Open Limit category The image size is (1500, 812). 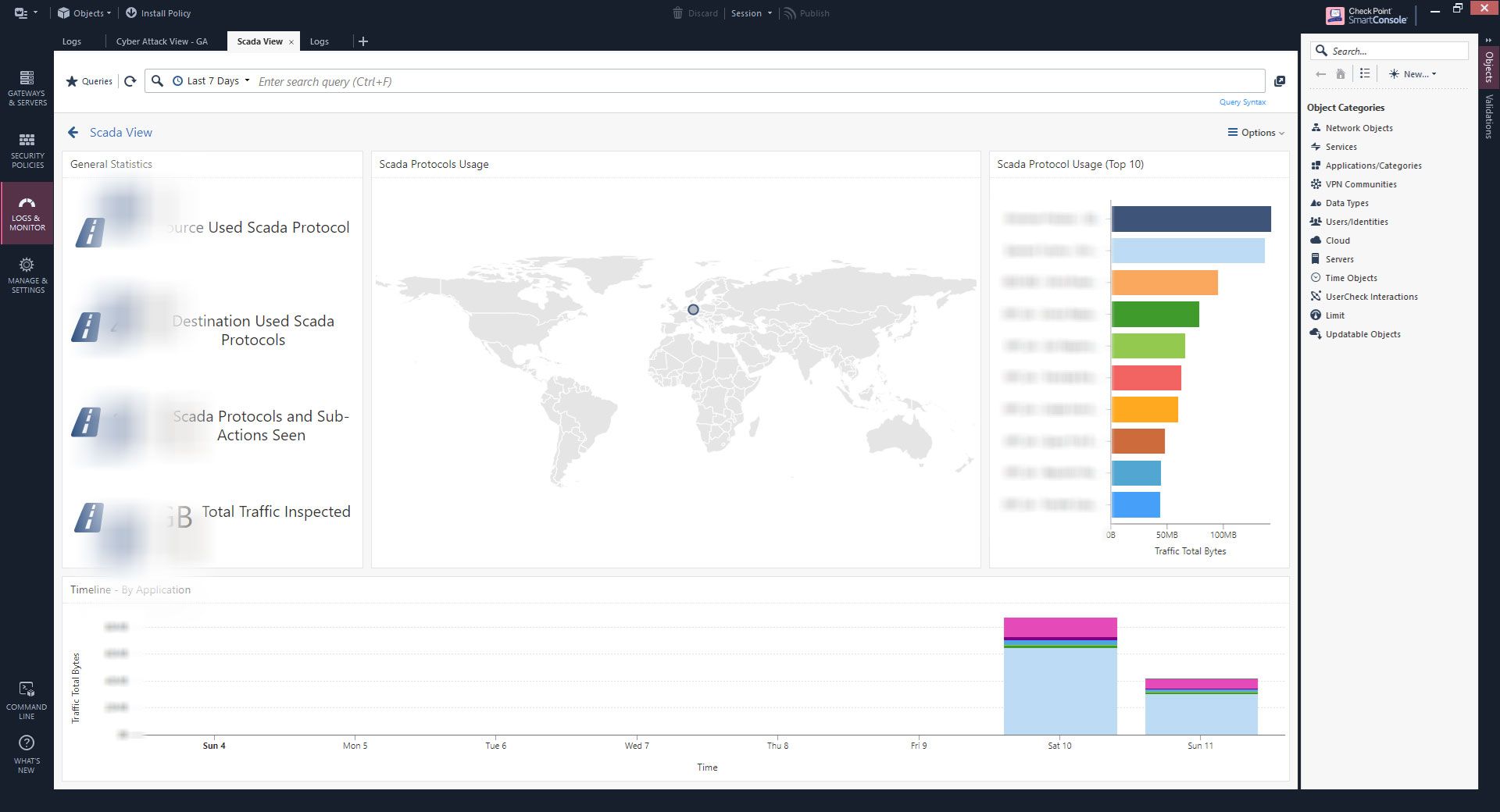[1328, 315]
